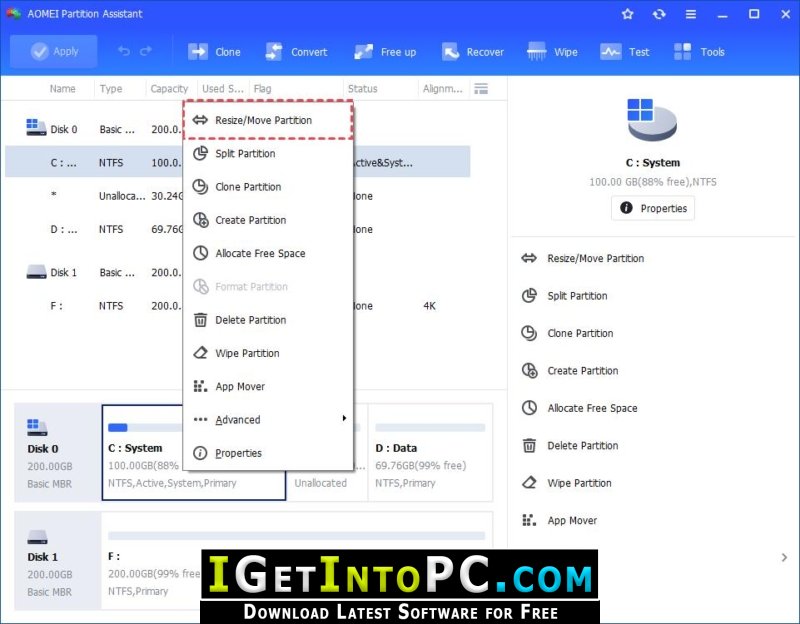This screenshot has height=624, width=800.
Task: Click the refresh icon in title bar
Action: (x=659, y=14)
